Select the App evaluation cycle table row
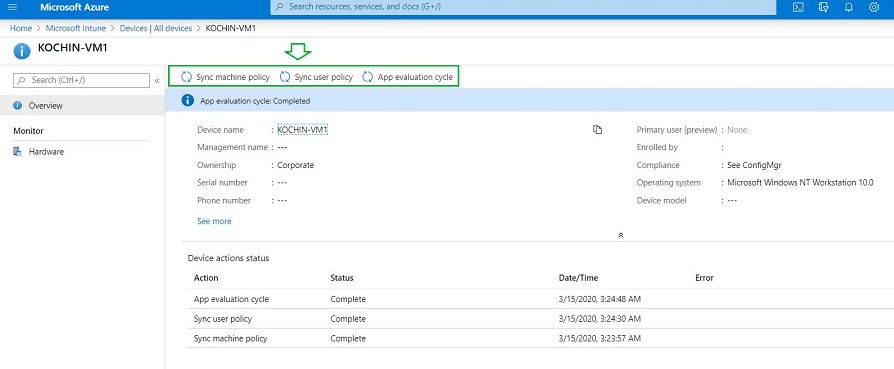The image size is (894, 369). pyautogui.click(x=541, y=299)
